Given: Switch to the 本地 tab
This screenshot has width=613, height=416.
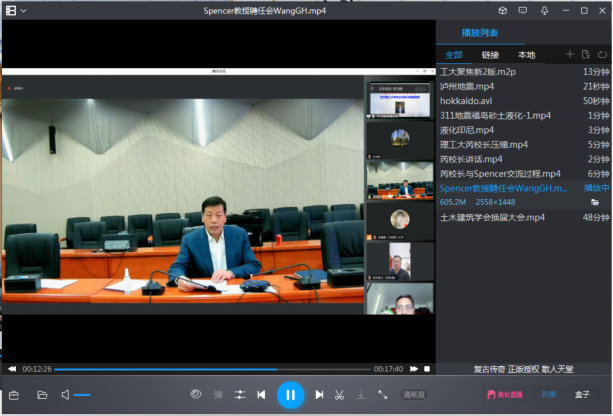Looking at the screenshot, I should coord(526,54).
